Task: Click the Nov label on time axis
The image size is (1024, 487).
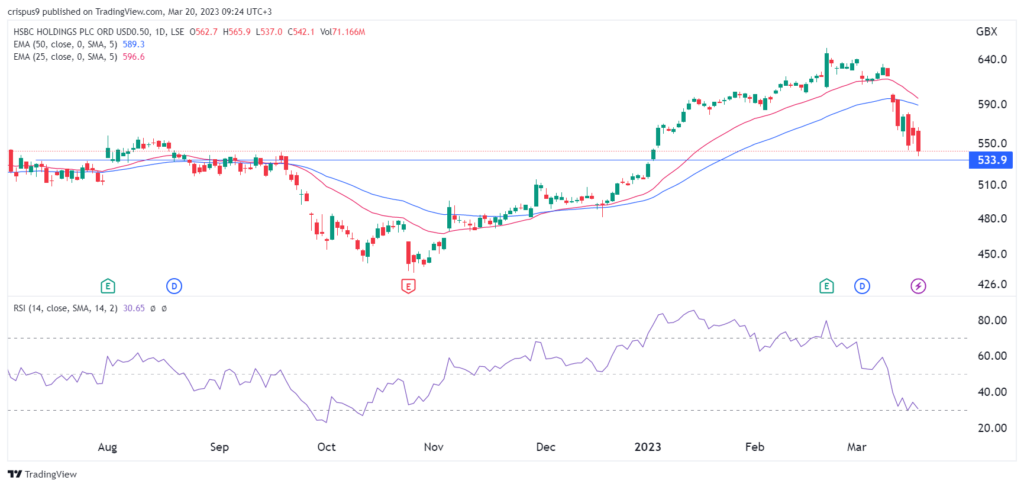Action: 434,448
